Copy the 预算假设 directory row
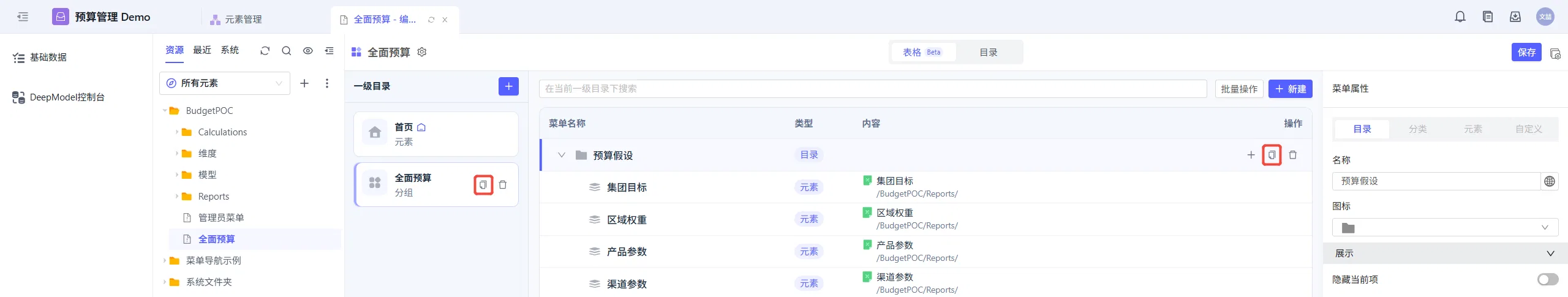 coord(1272,155)
